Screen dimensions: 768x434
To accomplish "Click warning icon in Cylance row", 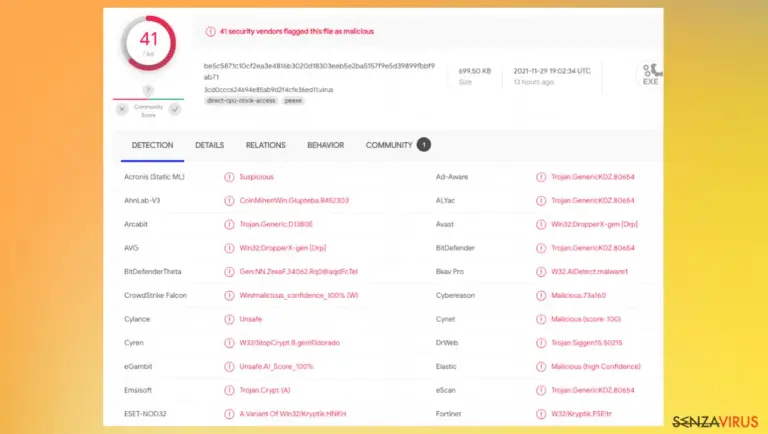I will tap(229, 319).
